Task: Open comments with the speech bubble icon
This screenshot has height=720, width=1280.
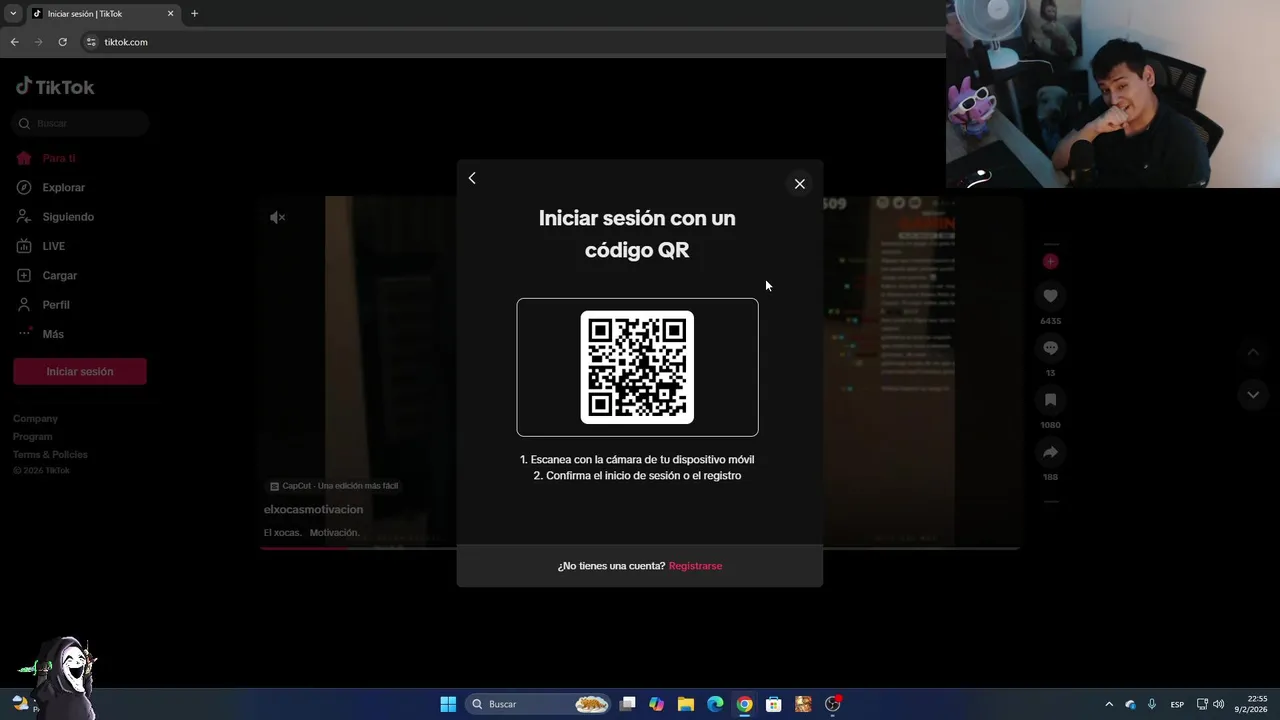Action: [x=1050, y=348]
